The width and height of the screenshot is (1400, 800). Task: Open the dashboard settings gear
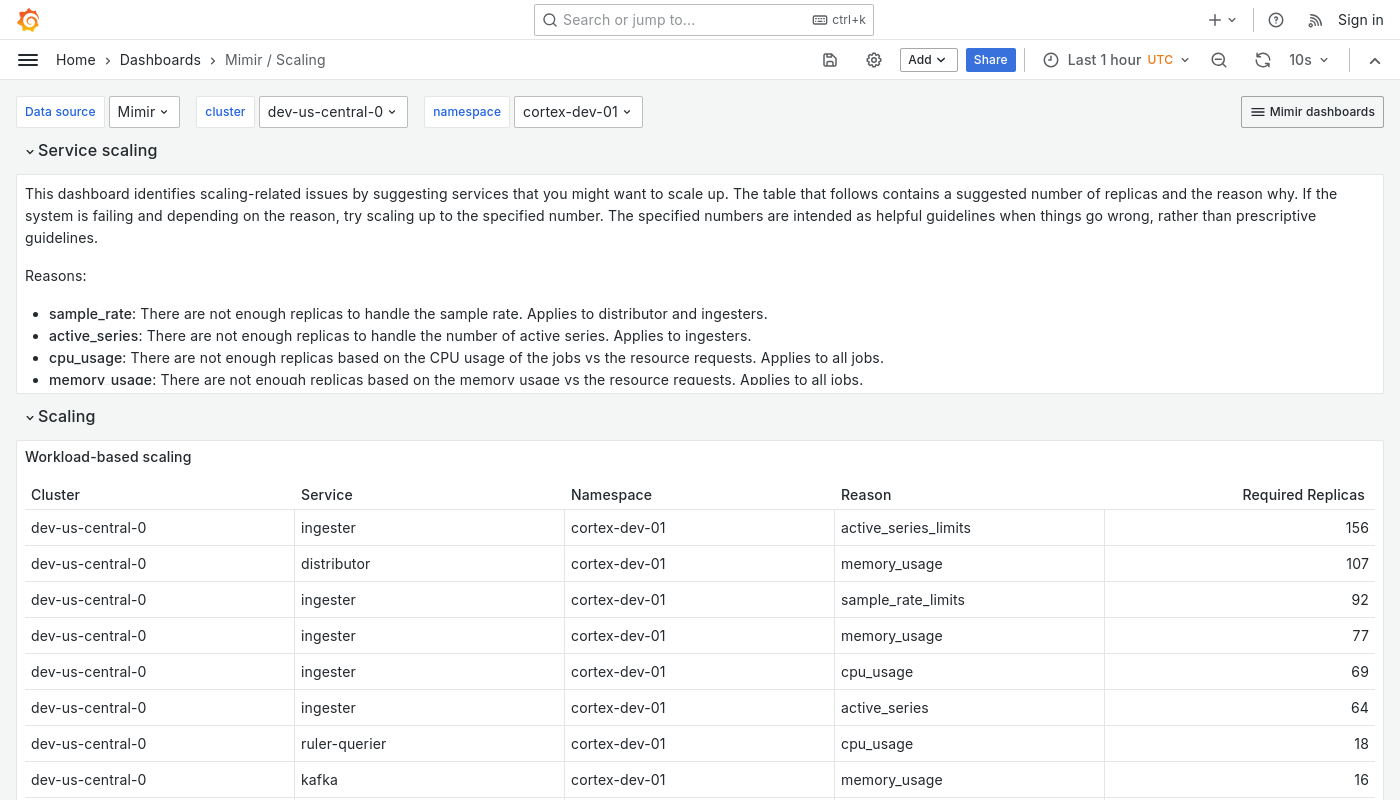[x=874, y=60]
